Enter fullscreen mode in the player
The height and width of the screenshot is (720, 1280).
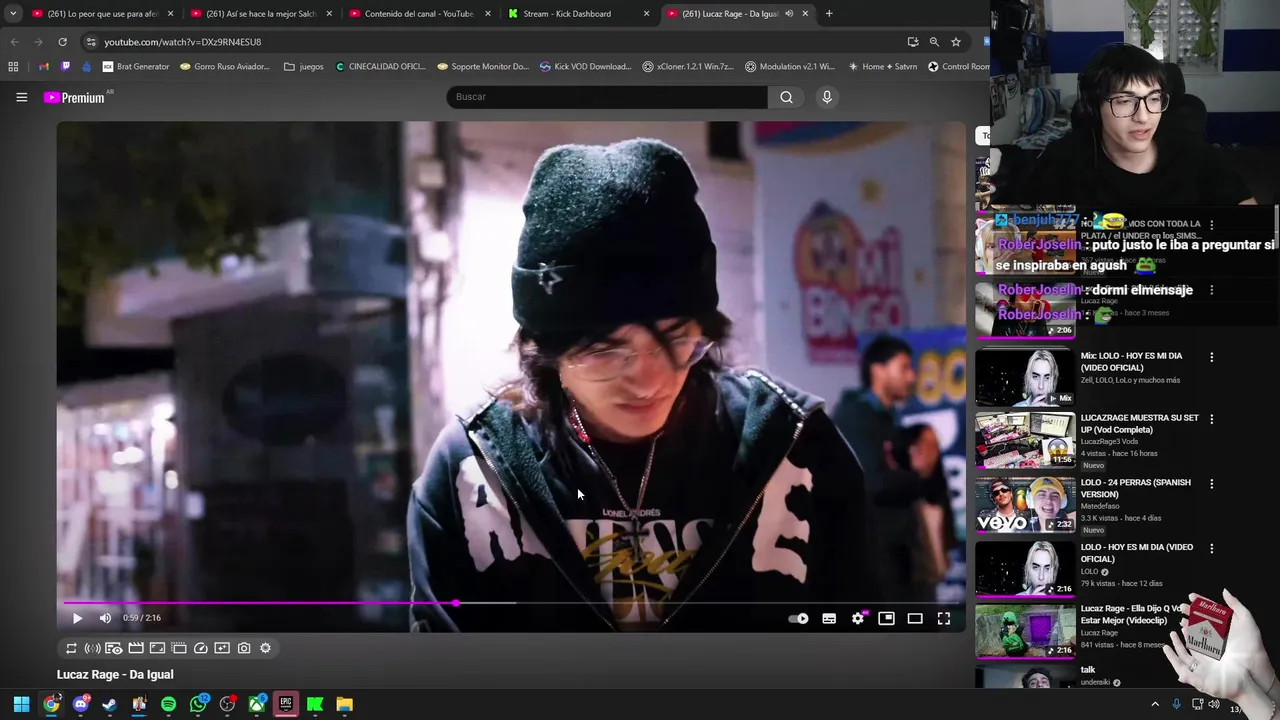coord(944,618)
